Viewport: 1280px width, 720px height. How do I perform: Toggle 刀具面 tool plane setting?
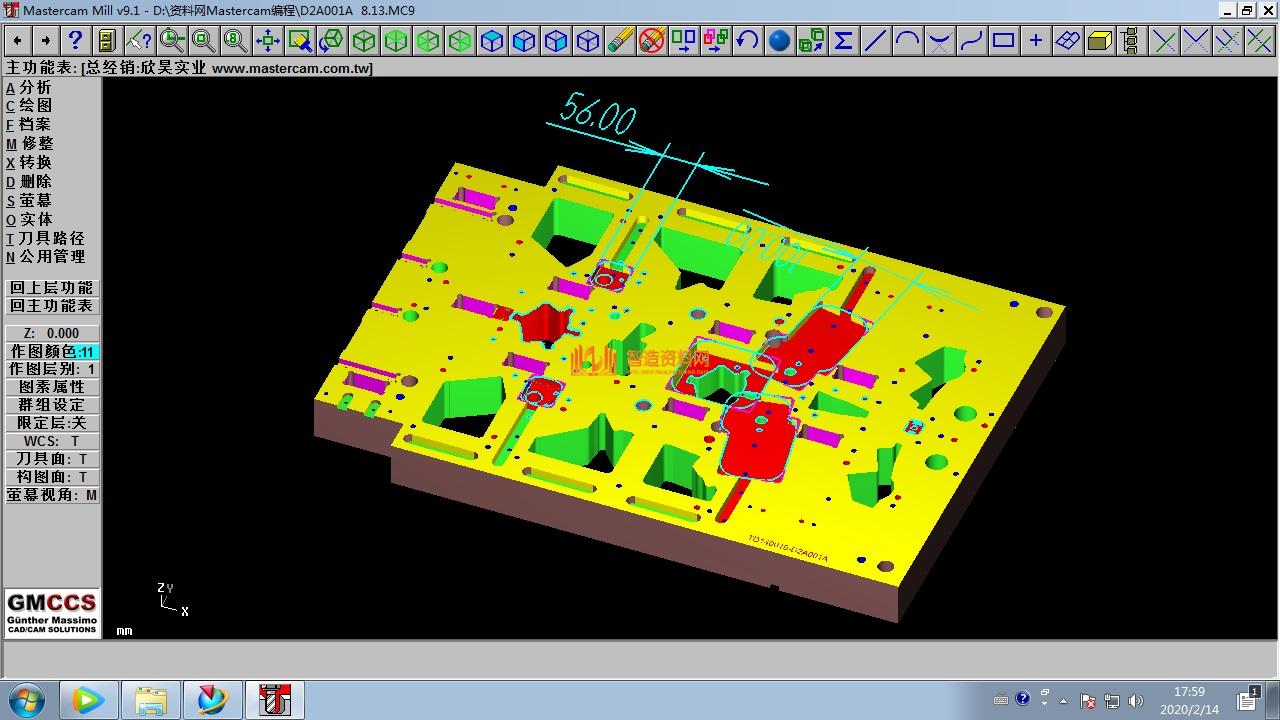coord(52,459)
